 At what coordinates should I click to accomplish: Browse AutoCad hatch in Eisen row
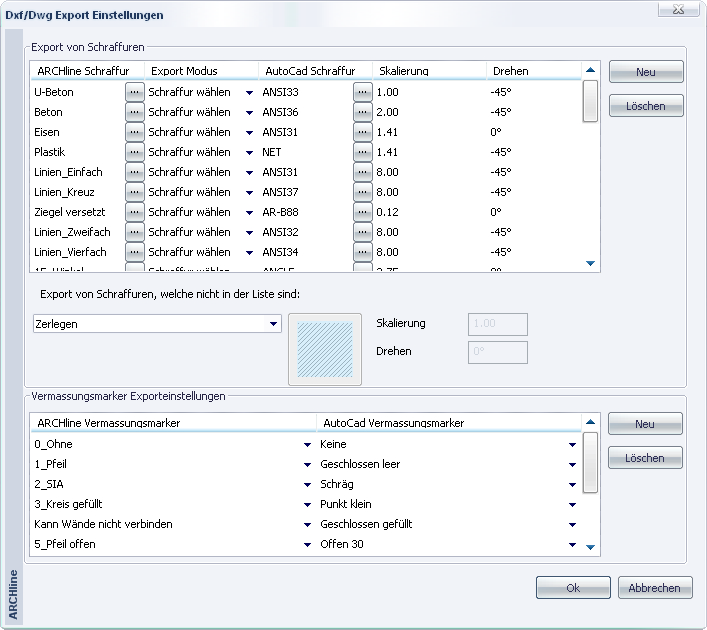tap(363, 132)
